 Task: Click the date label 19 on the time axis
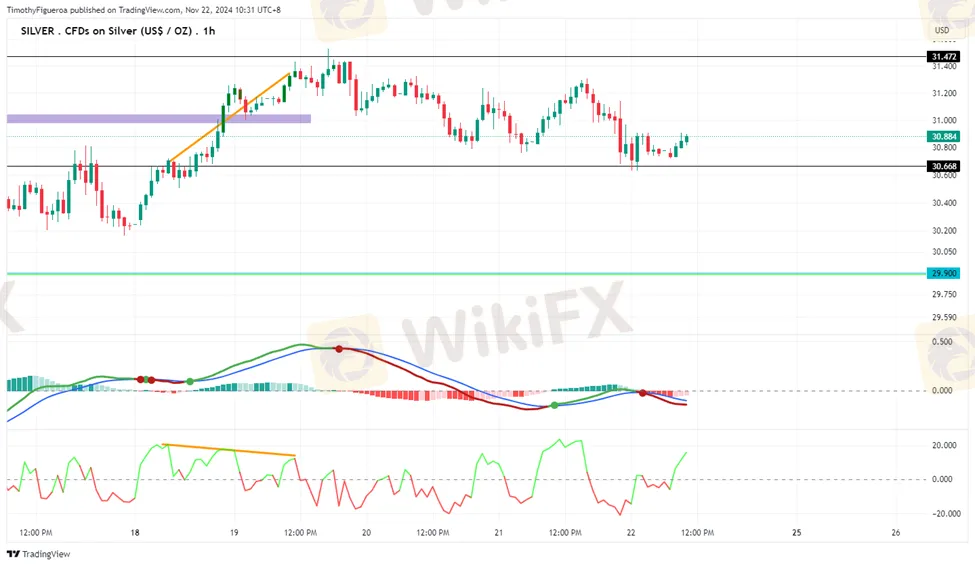click(234, 533)
